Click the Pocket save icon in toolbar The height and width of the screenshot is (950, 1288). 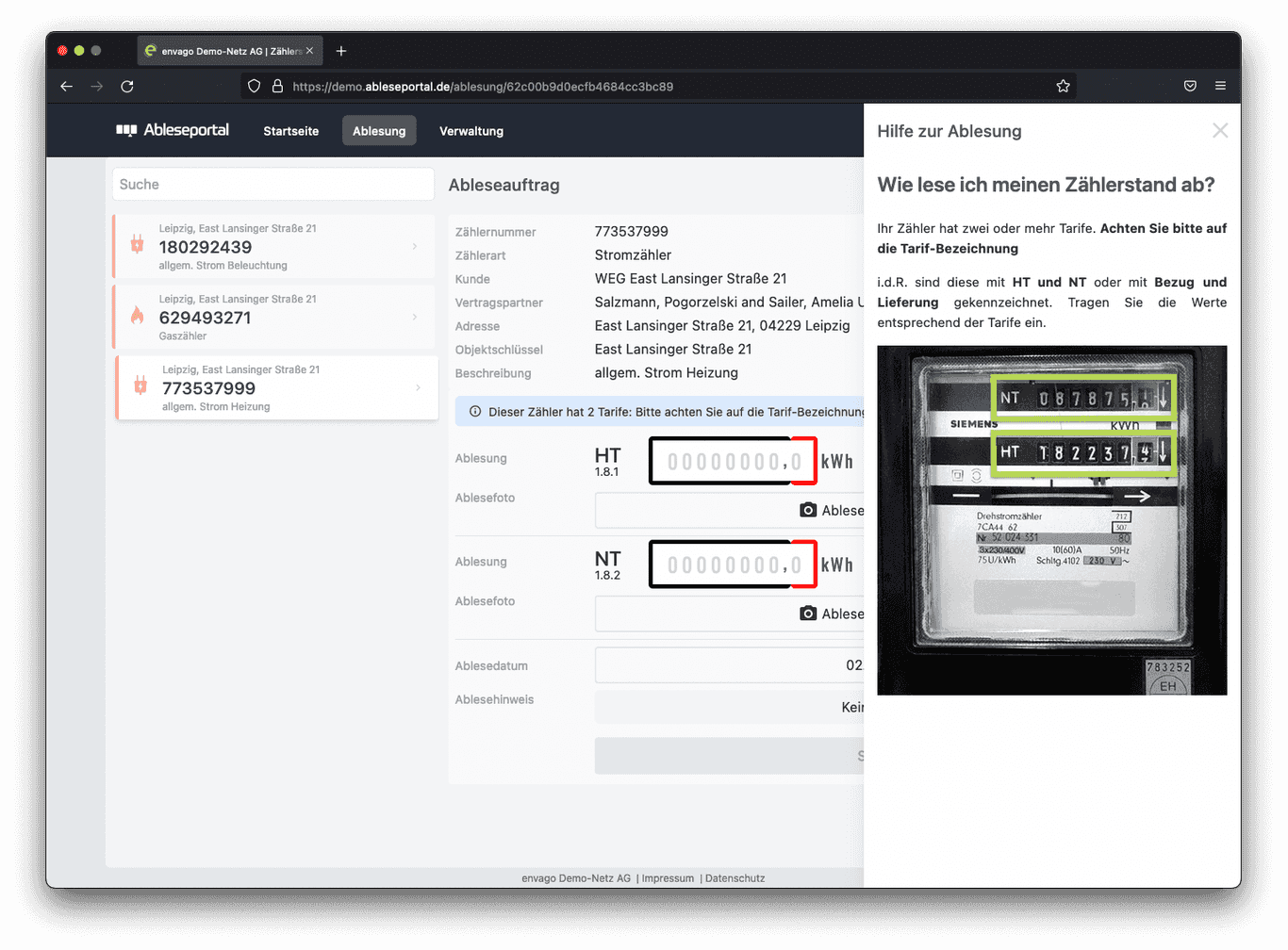[1190, 86]
